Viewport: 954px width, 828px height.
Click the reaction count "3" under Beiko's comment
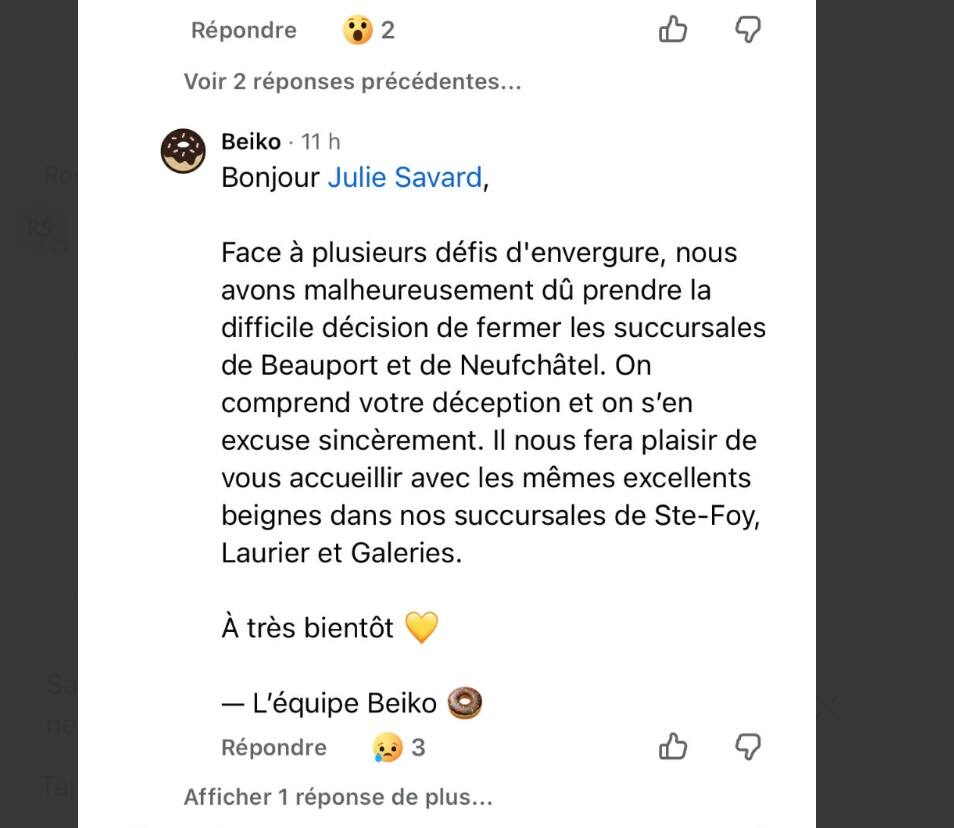tap(418, 747)
